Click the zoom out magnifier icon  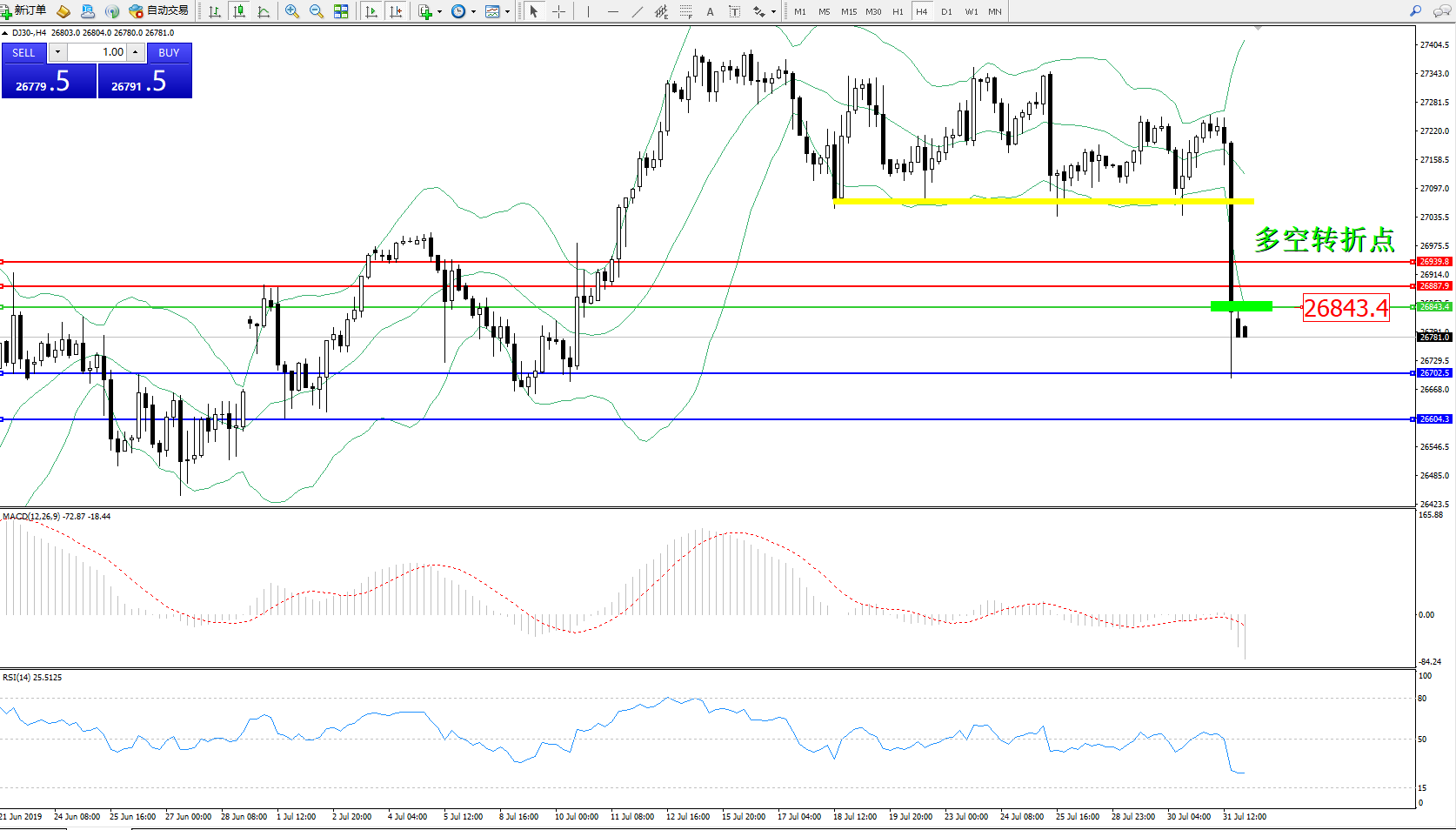click(x=317, y=11)
